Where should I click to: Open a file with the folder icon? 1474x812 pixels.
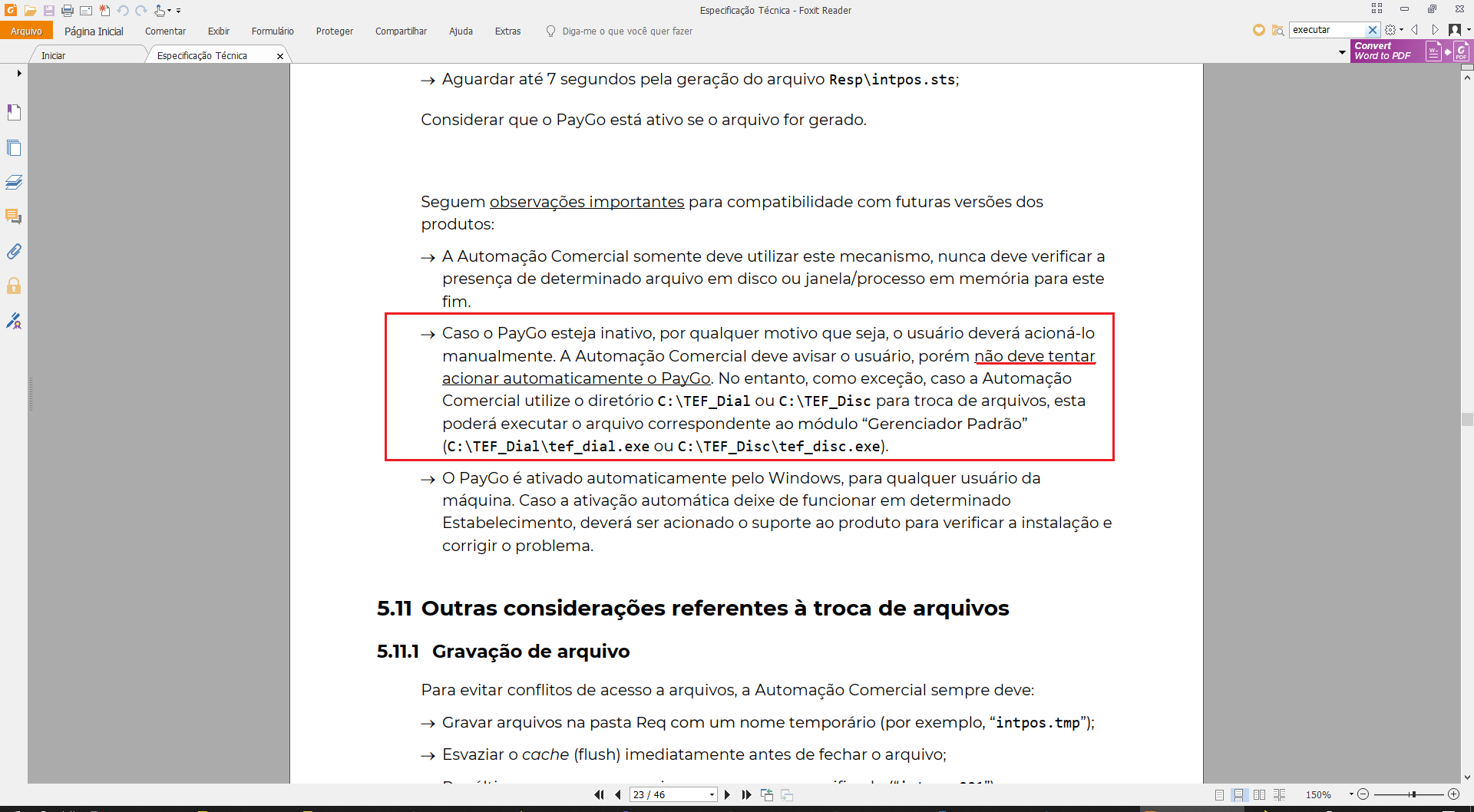(x=30, y=11)
